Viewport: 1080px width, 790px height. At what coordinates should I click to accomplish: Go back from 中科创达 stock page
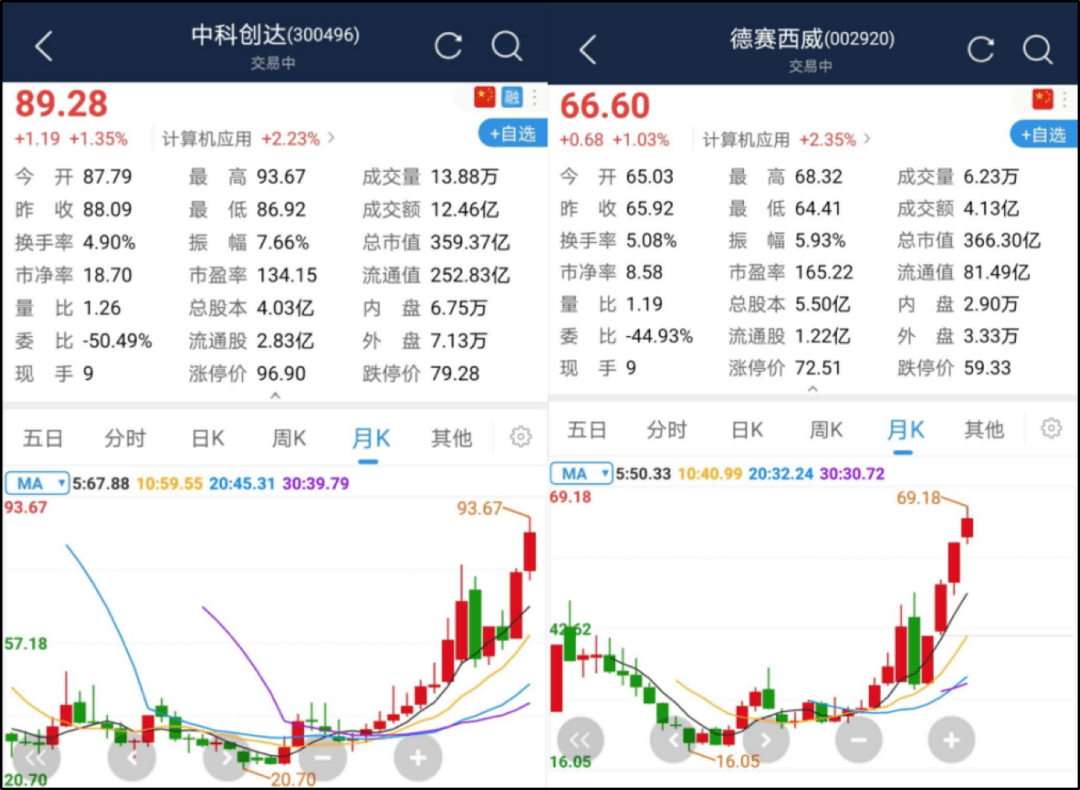[44, 47]
